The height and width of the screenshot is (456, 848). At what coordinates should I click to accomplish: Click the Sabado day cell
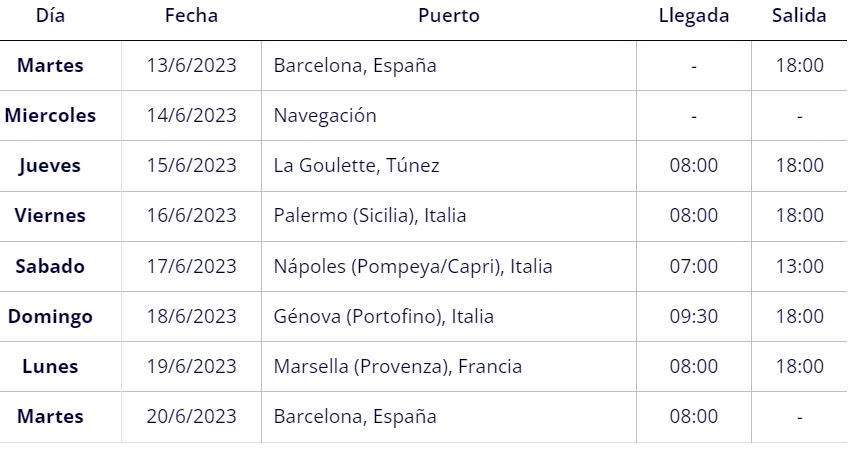[x=50, y=266]
